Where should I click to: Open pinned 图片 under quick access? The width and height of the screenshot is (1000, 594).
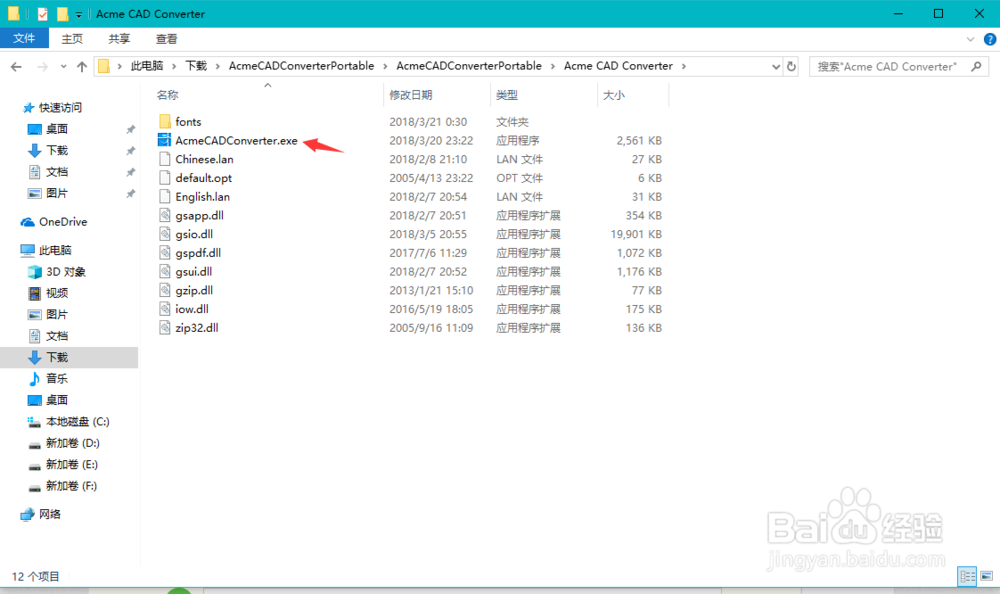tap(57, 193)
